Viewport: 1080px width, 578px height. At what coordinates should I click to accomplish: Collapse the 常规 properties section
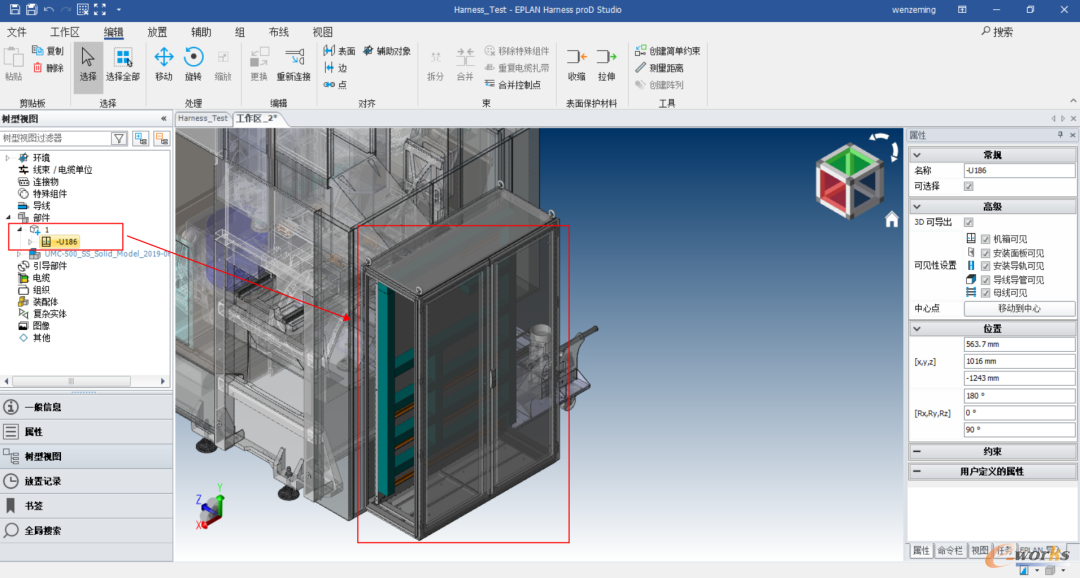point(917,155)
